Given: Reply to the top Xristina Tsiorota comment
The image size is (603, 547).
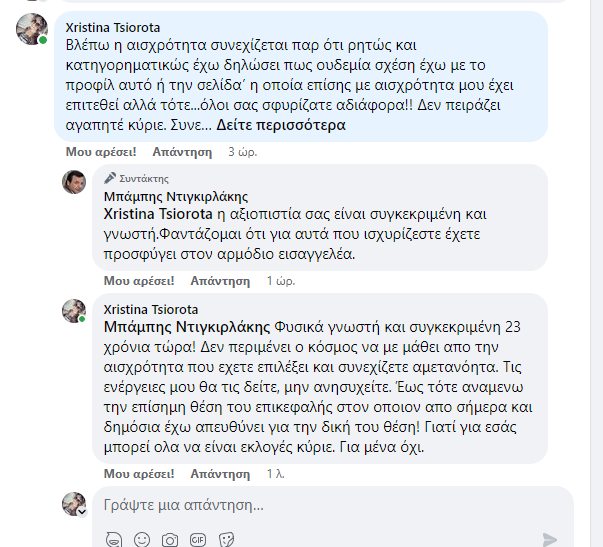Looking at the screenshot, I should tap(182, 153).
